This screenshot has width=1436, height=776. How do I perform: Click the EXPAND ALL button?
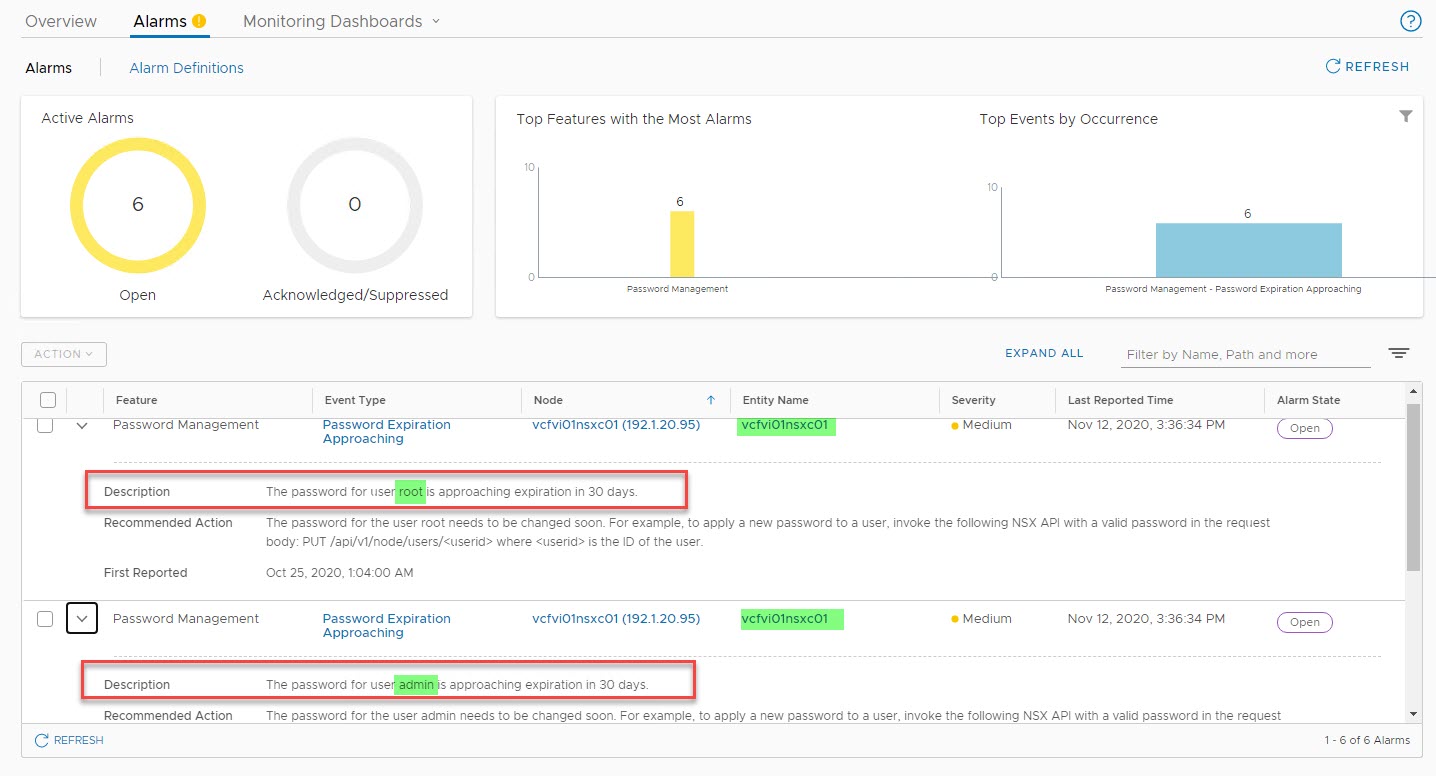click(1044, 354)
